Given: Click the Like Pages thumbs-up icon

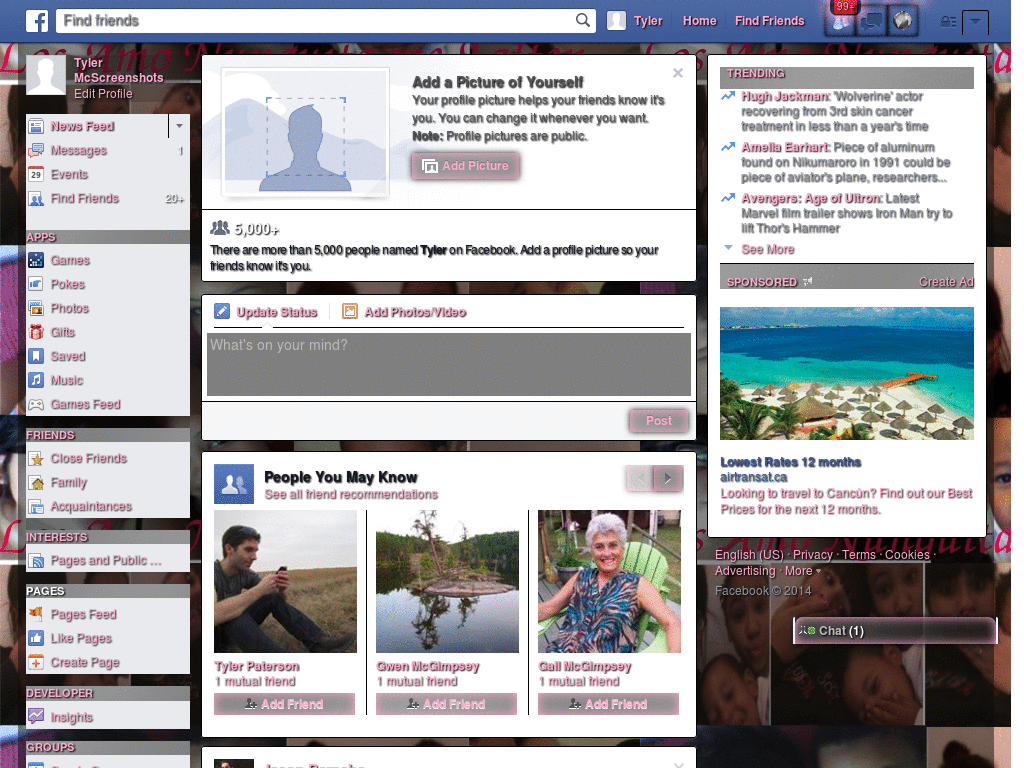Looking at the screenshot, I should coord(36,639).
